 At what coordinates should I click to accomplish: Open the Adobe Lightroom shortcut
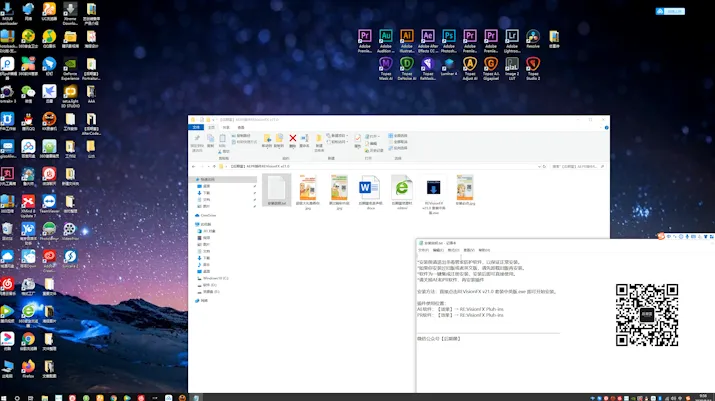point(512,37)
